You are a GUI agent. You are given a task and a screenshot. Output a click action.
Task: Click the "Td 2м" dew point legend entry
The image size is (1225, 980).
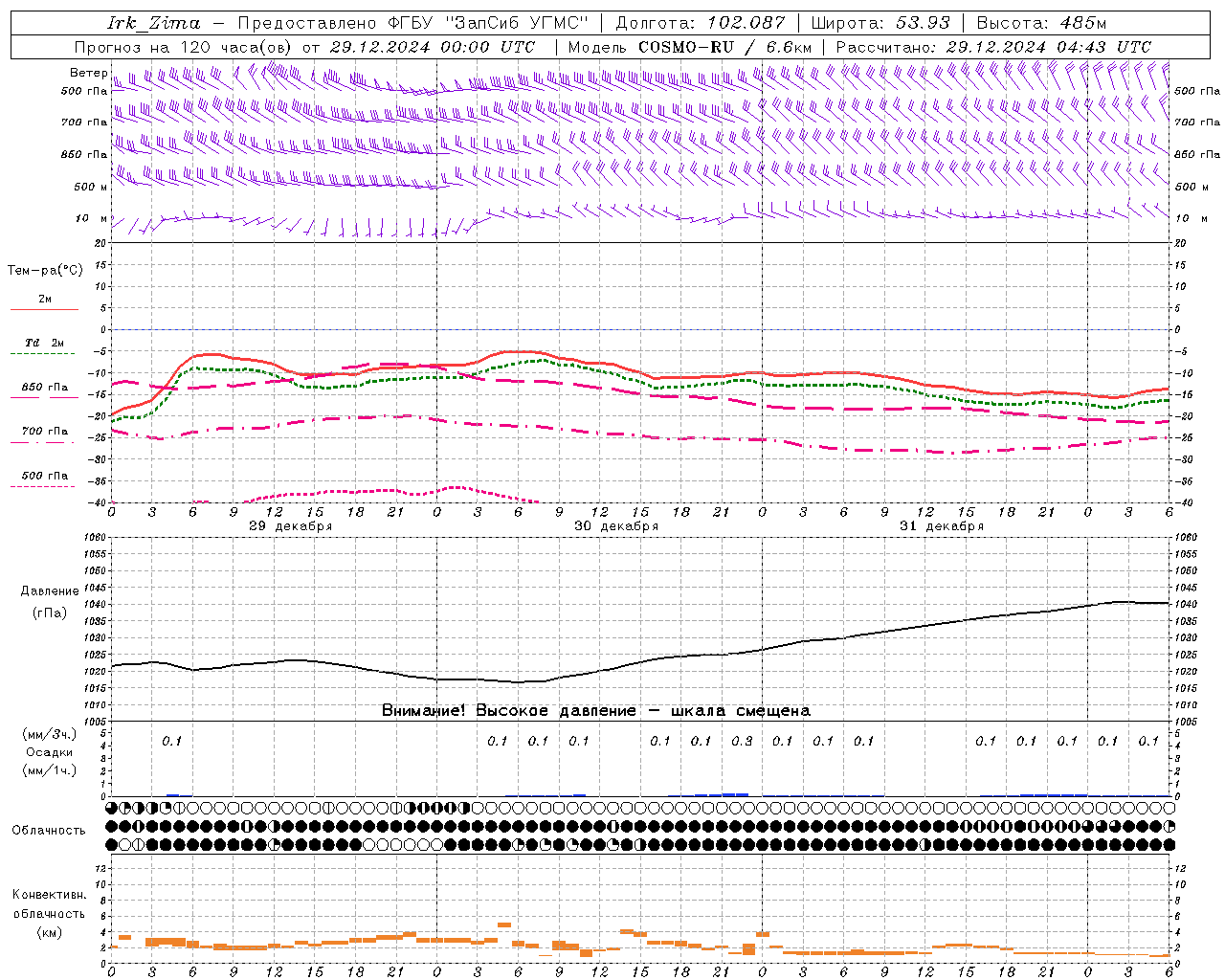(44, 343)
